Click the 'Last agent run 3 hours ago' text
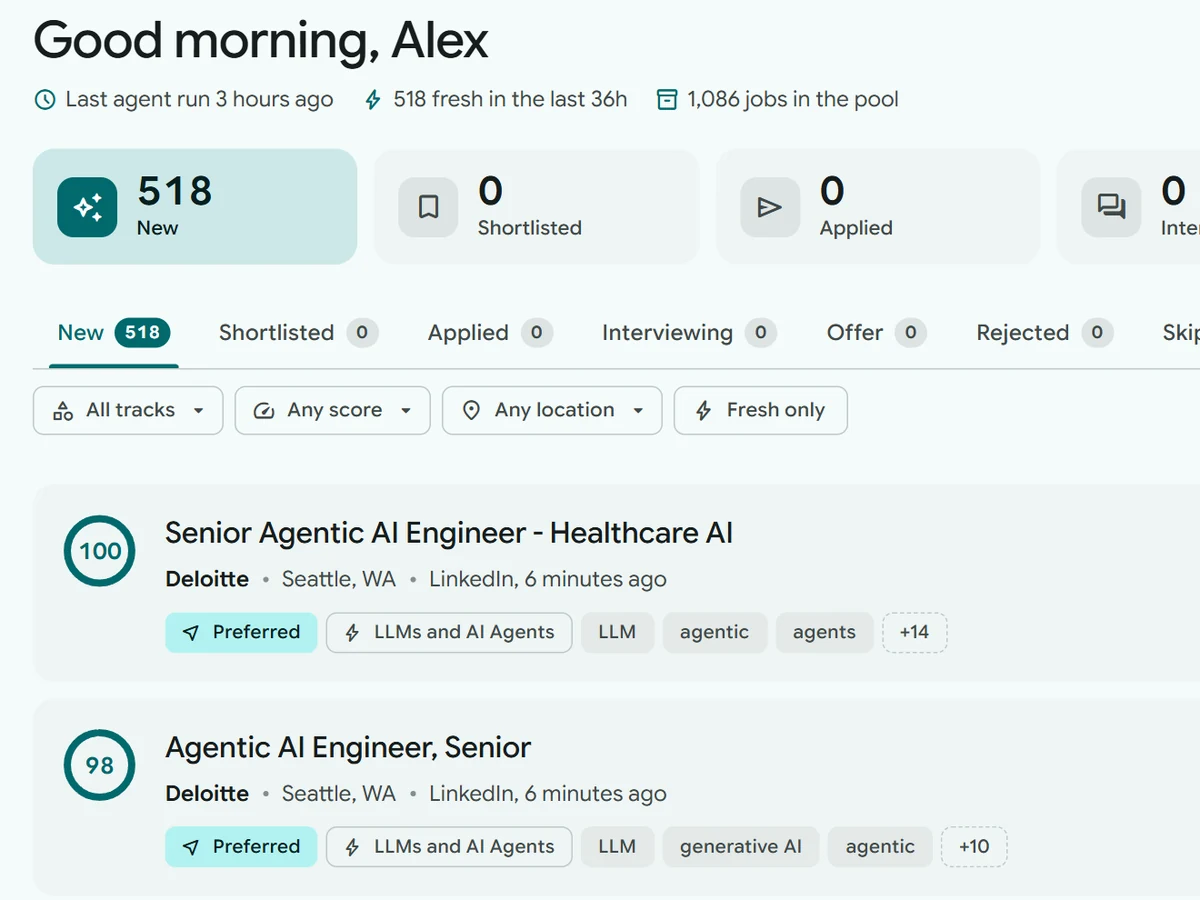1200x900 pixels. click(x=200, y=100)
